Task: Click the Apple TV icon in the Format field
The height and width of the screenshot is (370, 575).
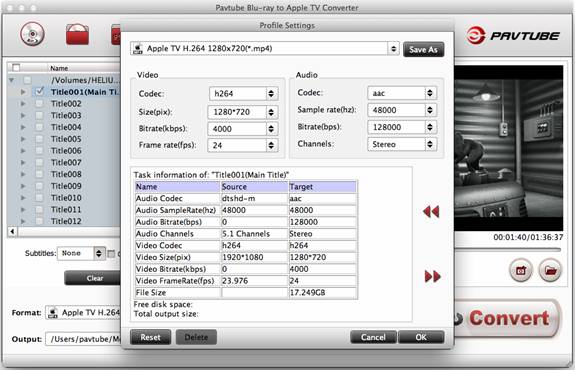Action: click(x=53, y=313)
